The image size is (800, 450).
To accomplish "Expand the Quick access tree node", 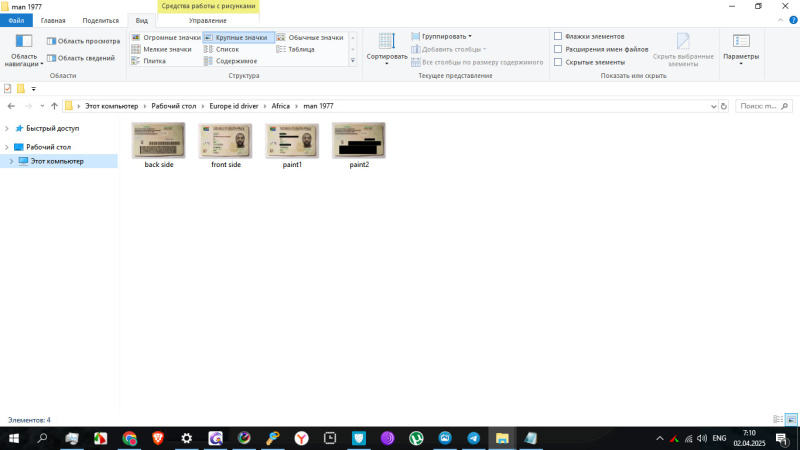I will [x=8, y=128].
